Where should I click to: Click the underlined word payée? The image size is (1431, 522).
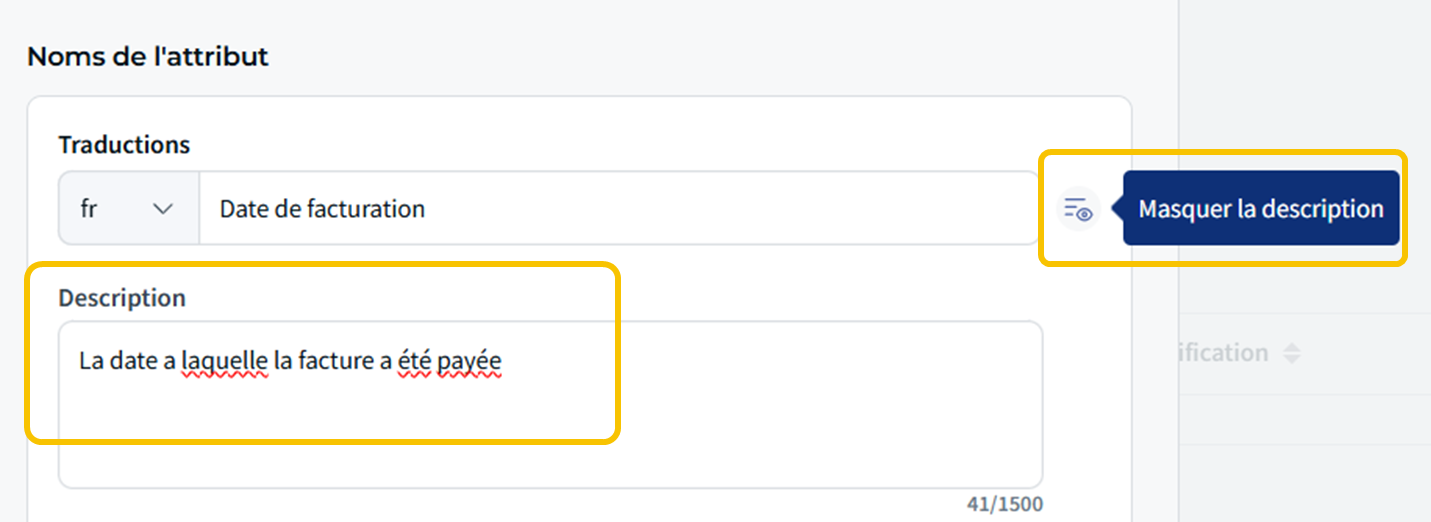click(469, 361)
